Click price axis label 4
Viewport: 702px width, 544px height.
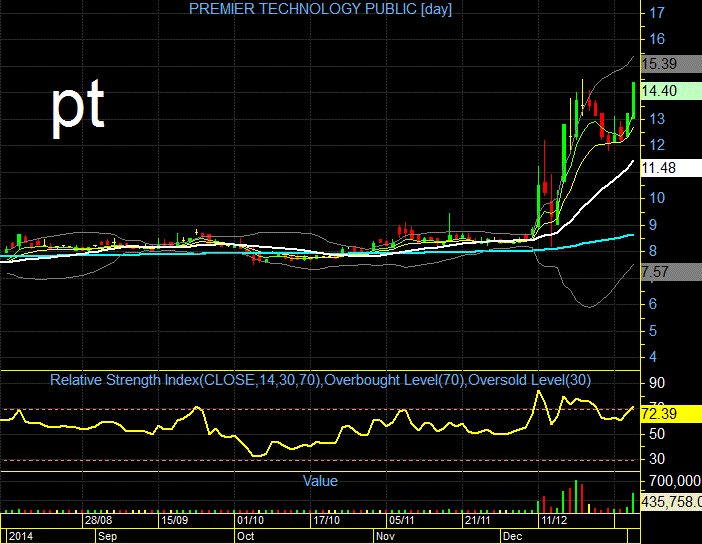(x=653, y=357)
